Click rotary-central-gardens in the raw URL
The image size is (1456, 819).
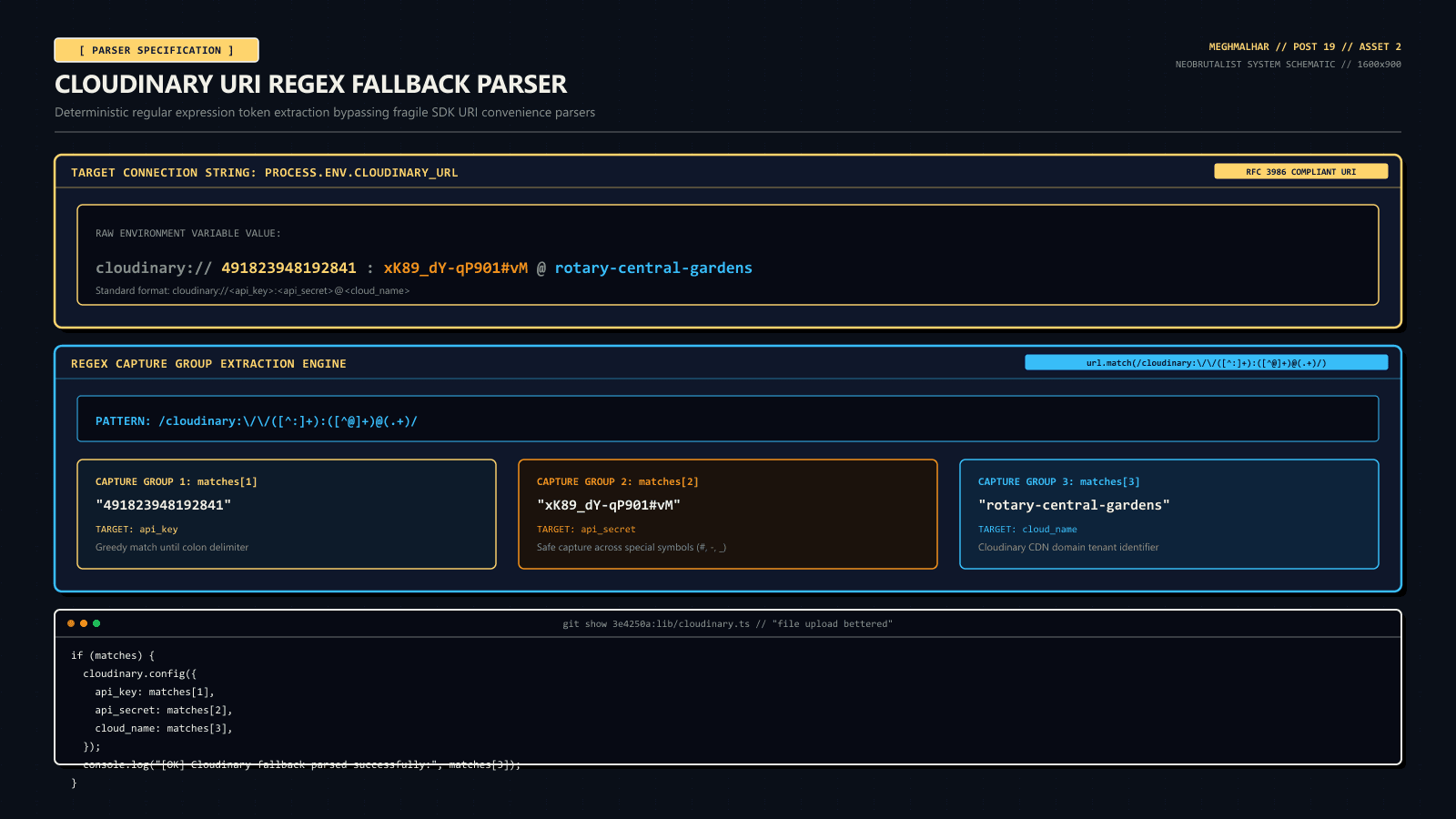pos(653,268)
